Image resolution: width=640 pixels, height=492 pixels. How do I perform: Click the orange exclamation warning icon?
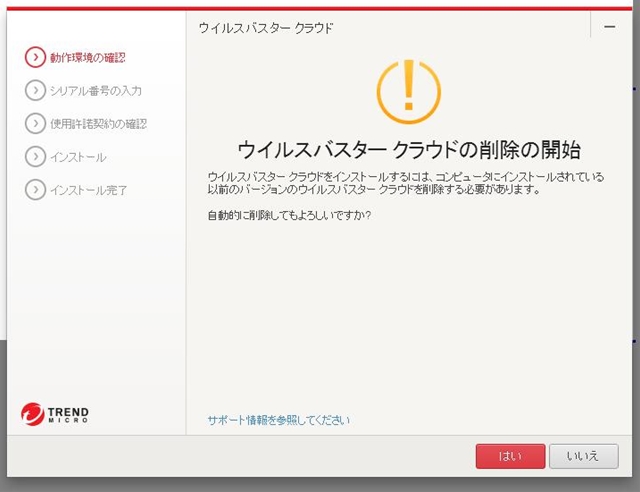tap(409, 91)
